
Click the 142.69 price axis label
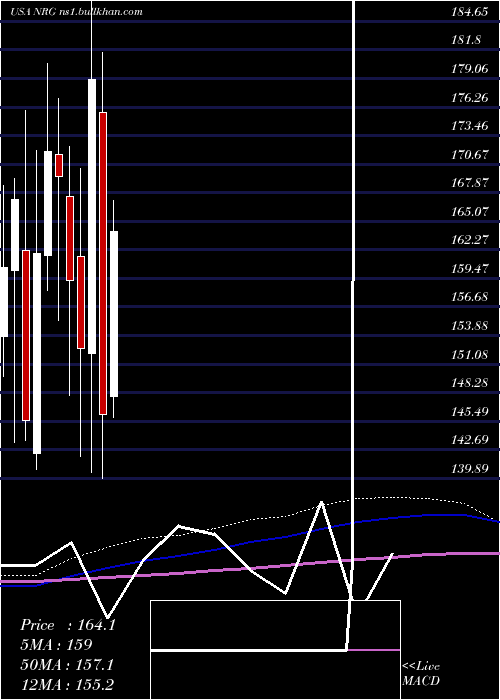[x=469, y=440]
